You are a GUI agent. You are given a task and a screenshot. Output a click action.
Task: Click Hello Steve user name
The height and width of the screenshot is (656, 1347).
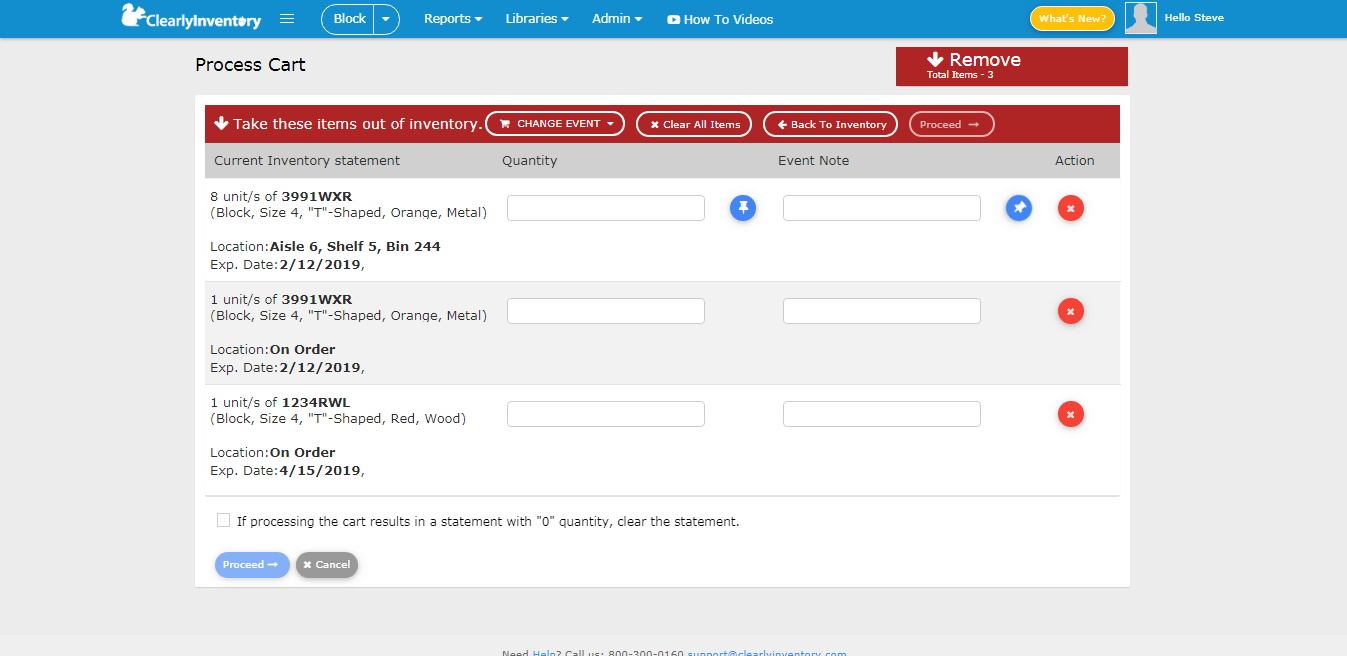point(1194,18)
